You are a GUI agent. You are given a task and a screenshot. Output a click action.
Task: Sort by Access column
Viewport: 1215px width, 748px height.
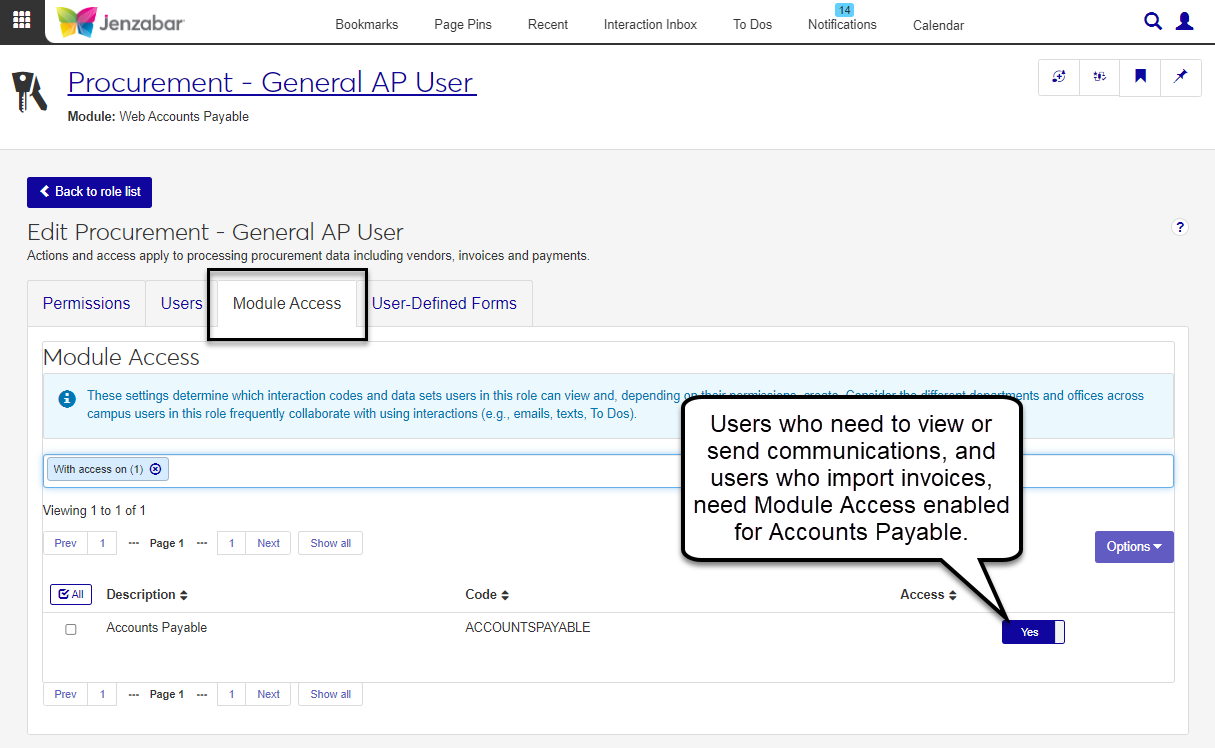(928, 595)
